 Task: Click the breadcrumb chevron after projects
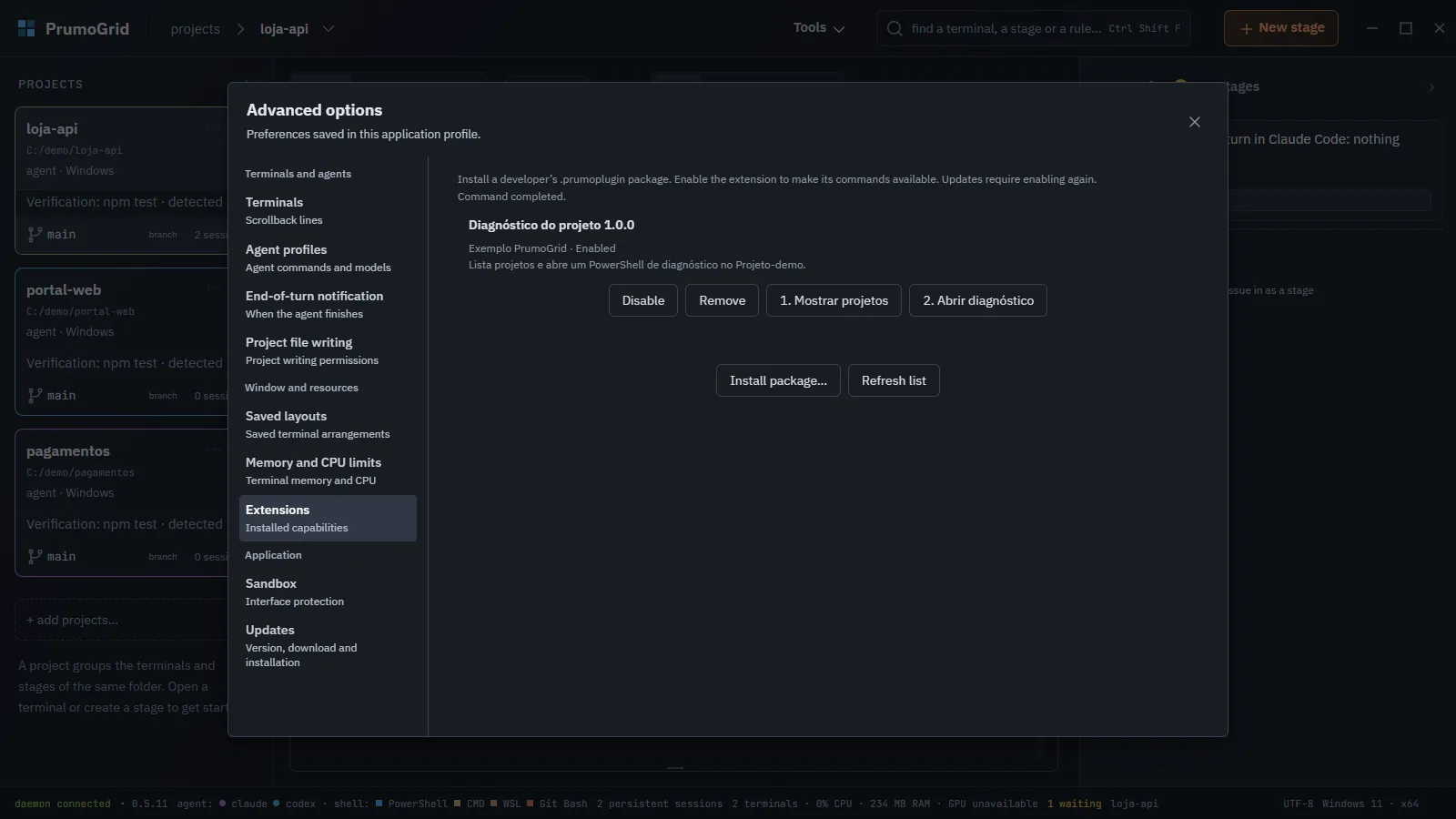(x=240, y=29)
